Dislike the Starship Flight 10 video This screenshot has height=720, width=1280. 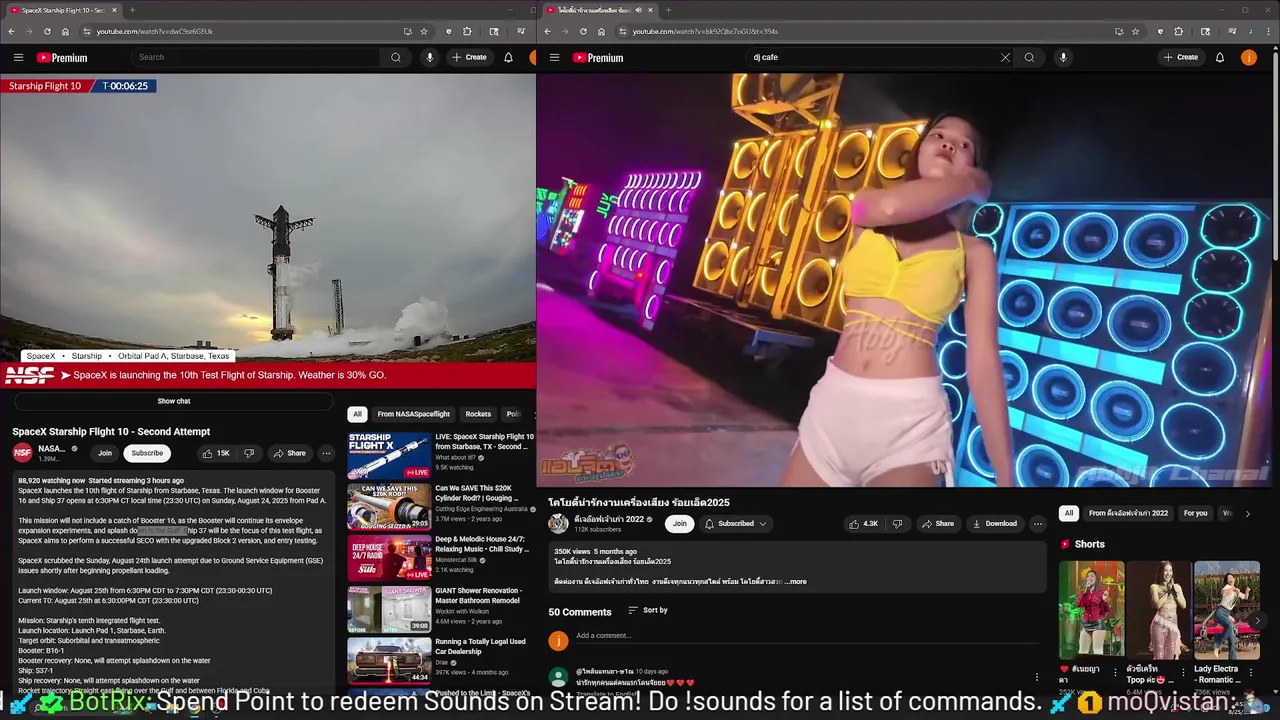click(249, 453)
